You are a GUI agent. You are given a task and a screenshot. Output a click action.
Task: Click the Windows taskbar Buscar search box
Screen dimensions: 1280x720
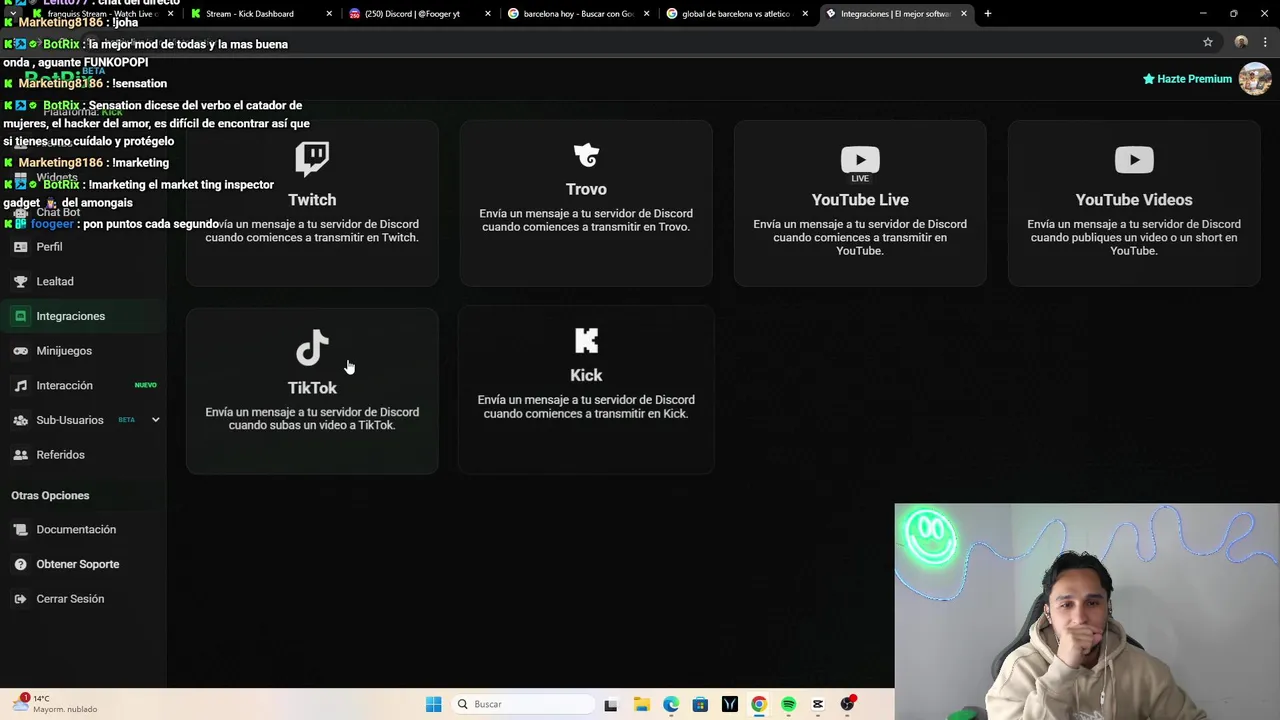(x=521, y=704)
